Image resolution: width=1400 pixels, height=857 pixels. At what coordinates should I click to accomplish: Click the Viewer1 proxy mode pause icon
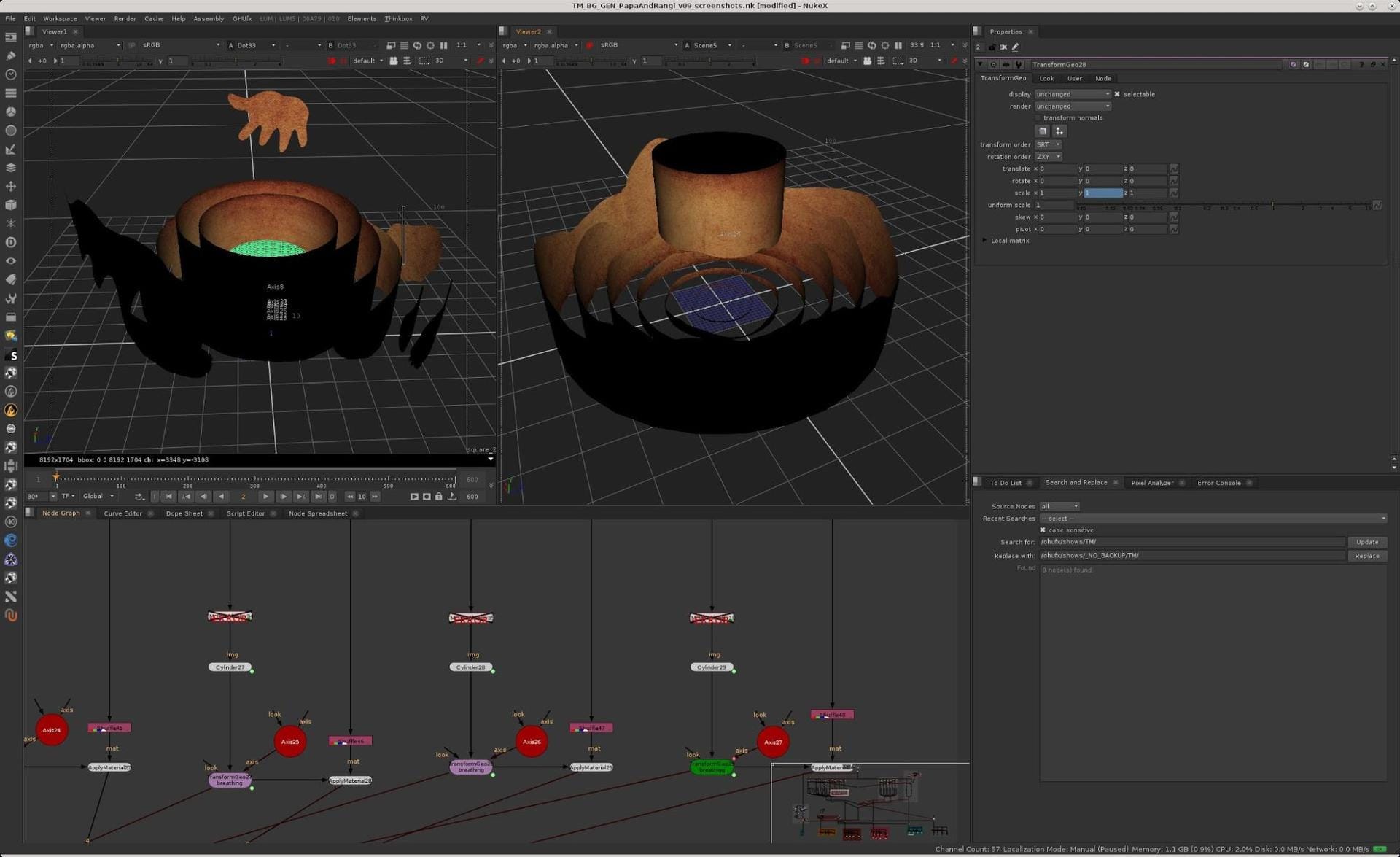pos(443,45)
